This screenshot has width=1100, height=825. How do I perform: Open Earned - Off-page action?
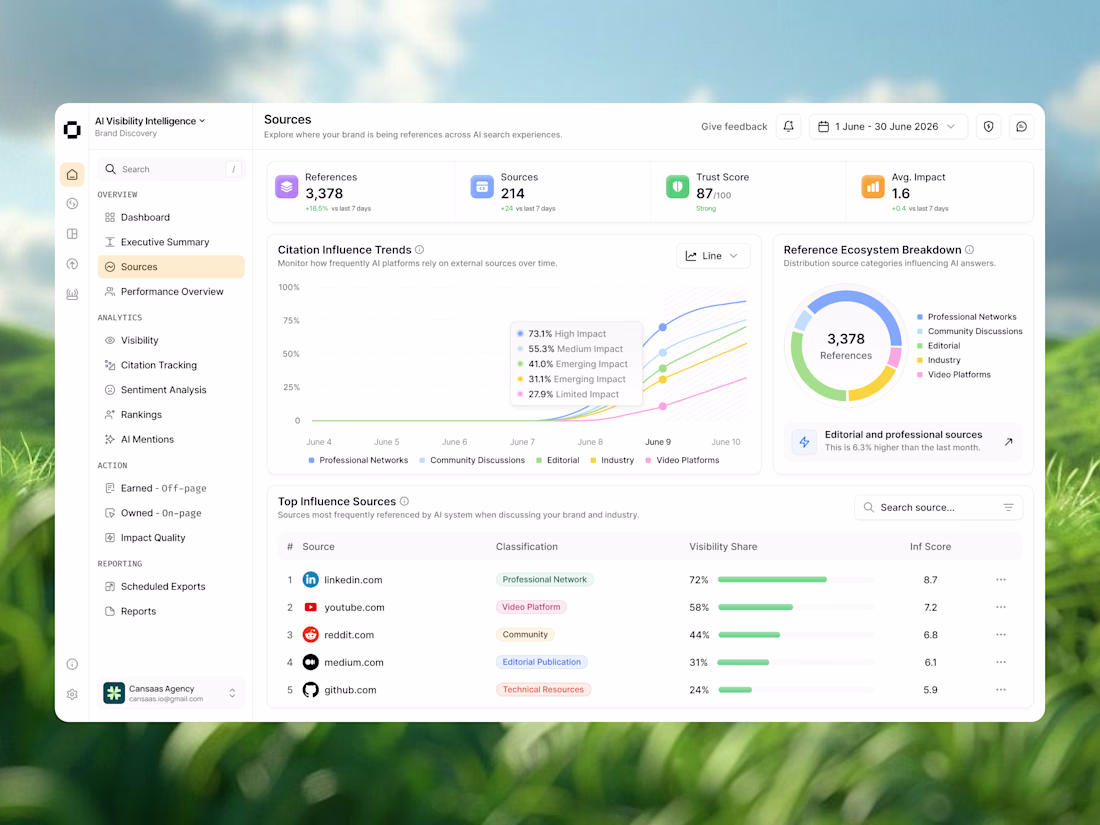(170, 488)
